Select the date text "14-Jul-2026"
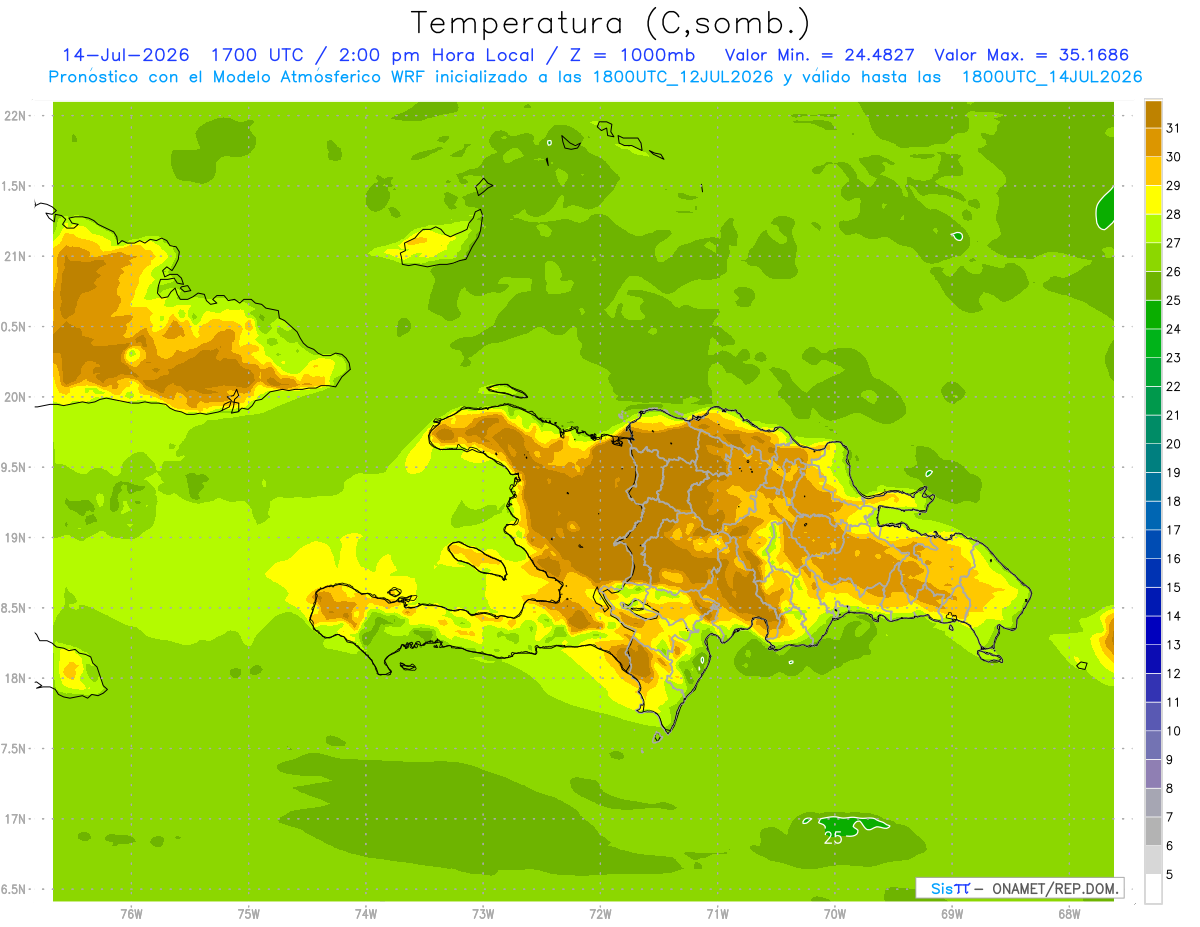This screenshot has width=1200, height=927. [126, 55]
